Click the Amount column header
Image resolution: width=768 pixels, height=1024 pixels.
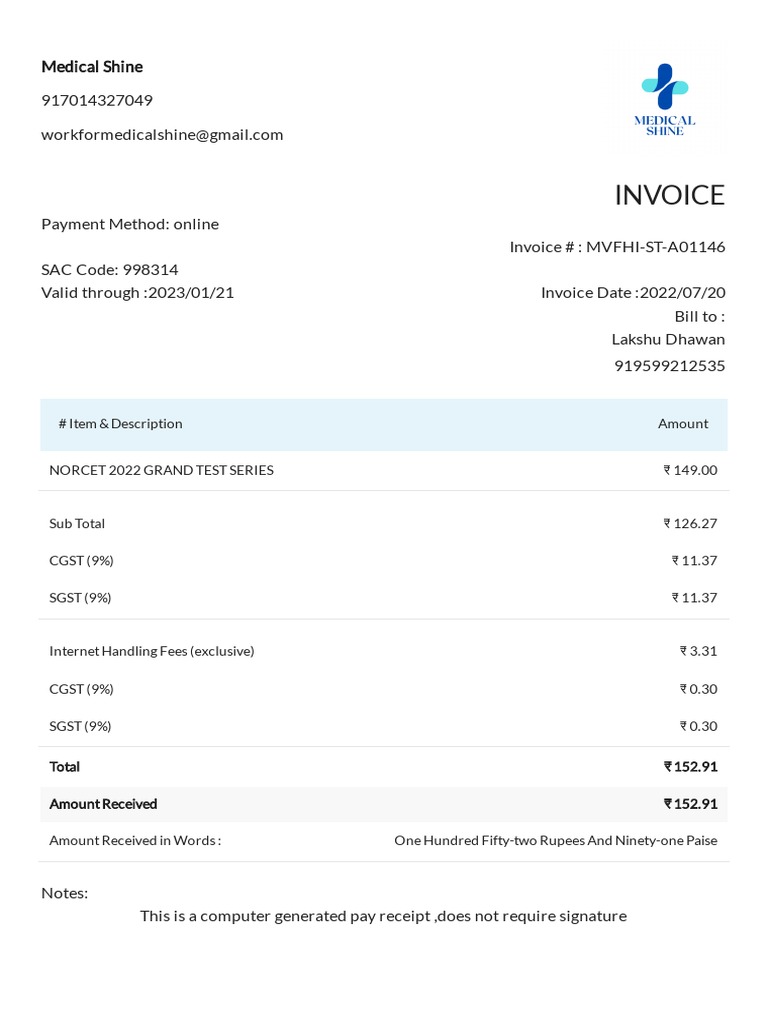[683, 424]
